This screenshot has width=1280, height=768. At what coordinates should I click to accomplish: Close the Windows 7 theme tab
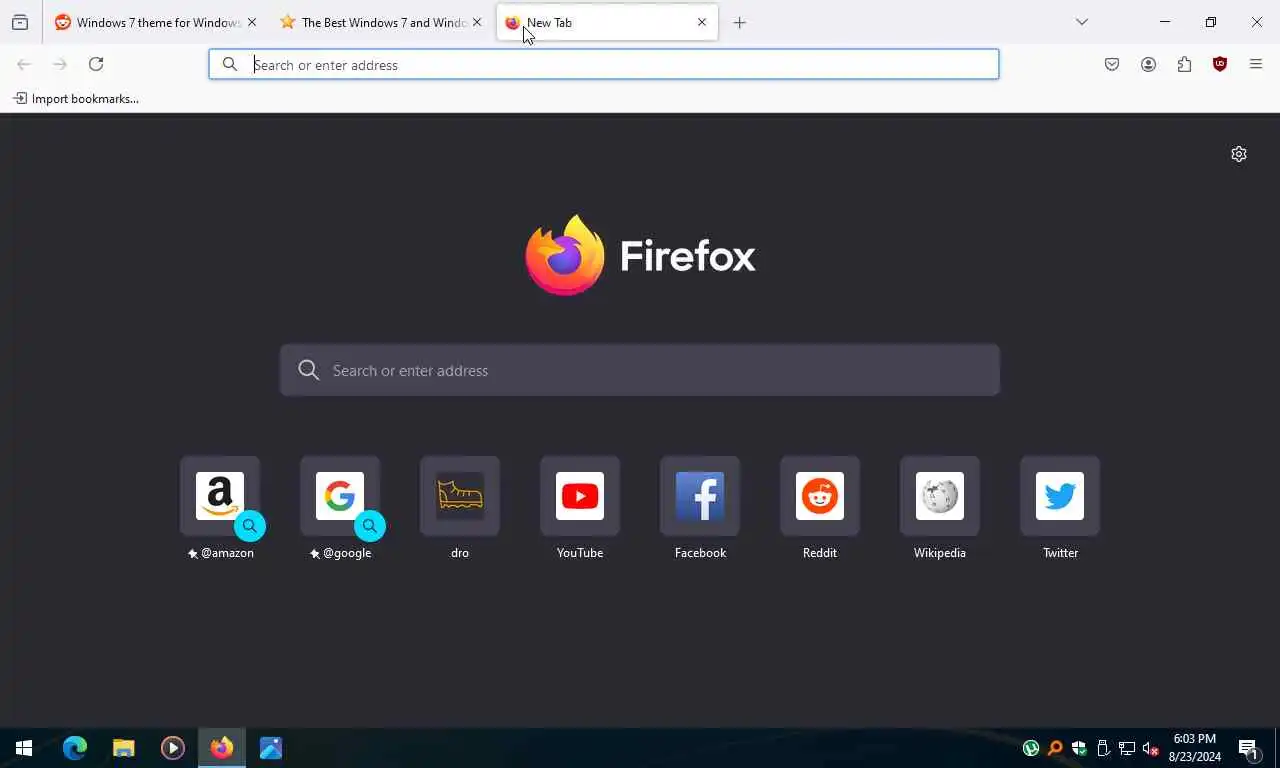251,22
